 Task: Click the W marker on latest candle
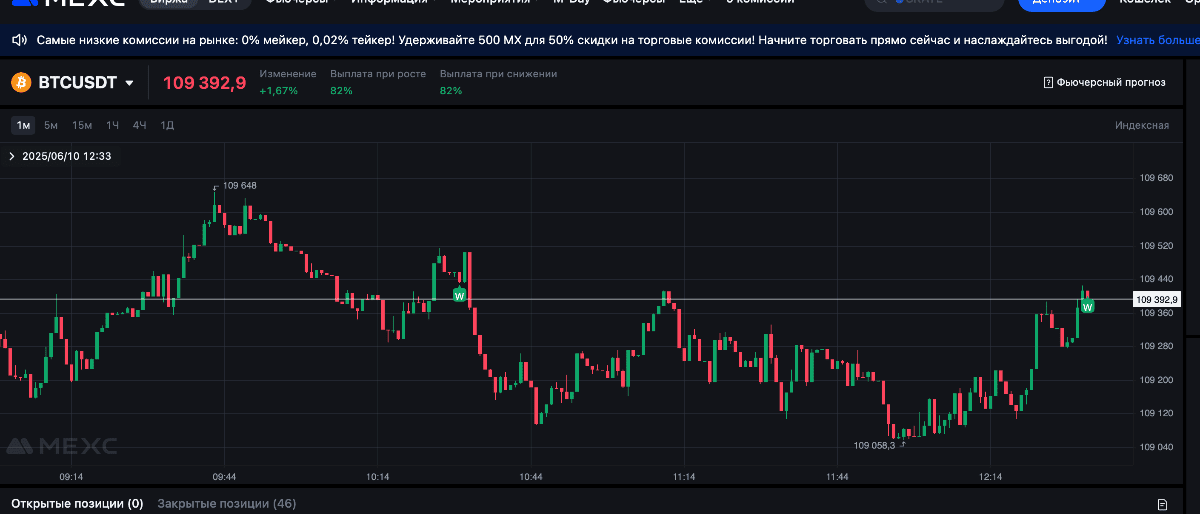pos(1087,306)
